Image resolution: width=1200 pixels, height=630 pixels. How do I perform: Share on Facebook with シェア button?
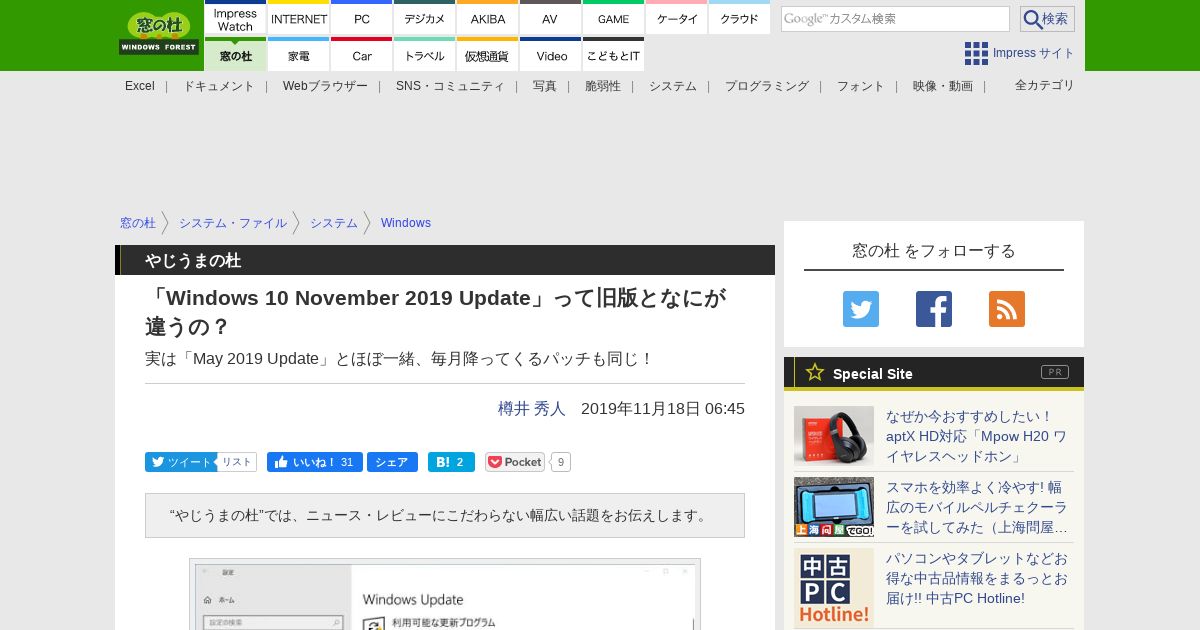pyautogui.click(x=392, y=462)
